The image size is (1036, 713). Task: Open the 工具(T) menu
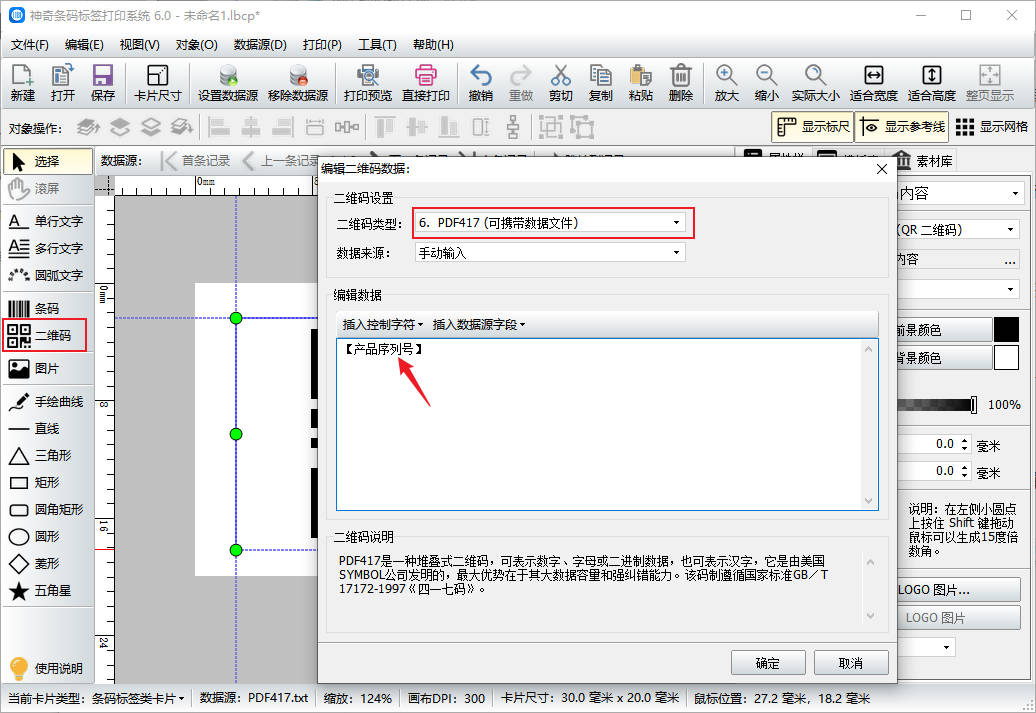(377, 45)
